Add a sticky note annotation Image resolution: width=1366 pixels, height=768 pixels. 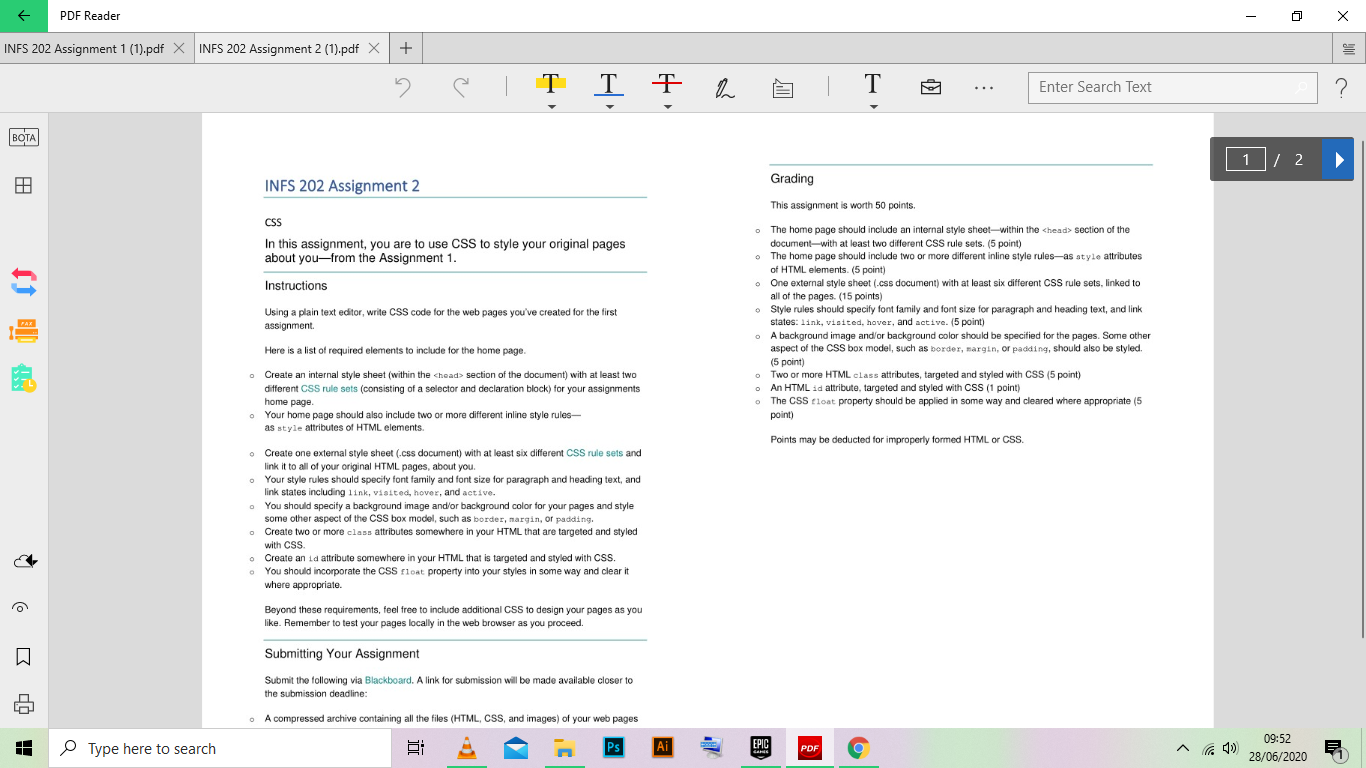[x=783, y=88]
